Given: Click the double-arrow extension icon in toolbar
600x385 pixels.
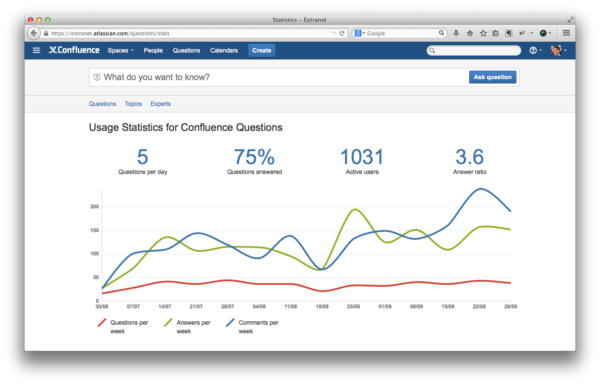Looking at the screenshot, I should pyautogui.click(x=522, y=33).
